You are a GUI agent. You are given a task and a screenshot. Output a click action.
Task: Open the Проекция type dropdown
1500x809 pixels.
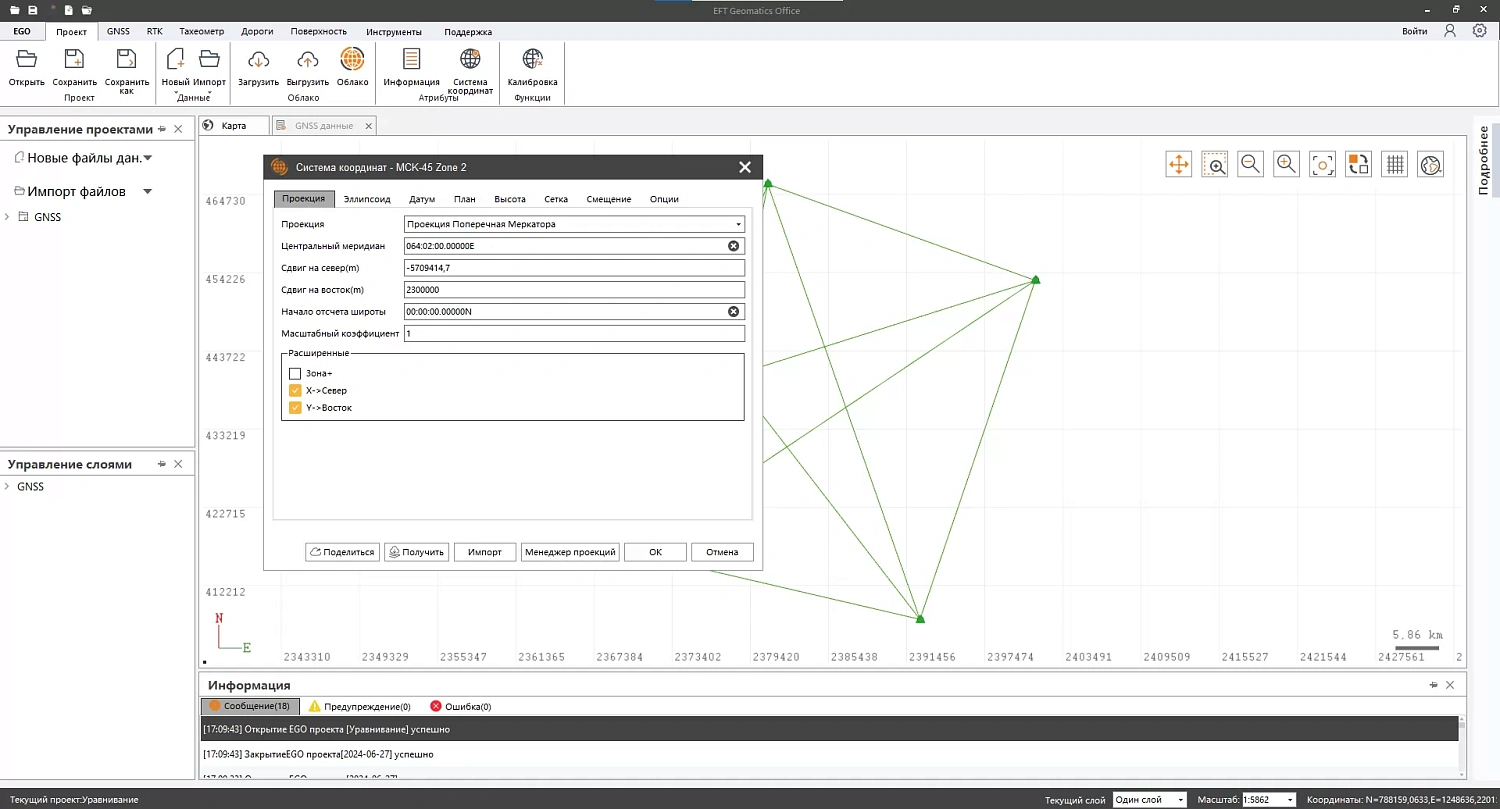pyautogui.click(x=574, y=224)
